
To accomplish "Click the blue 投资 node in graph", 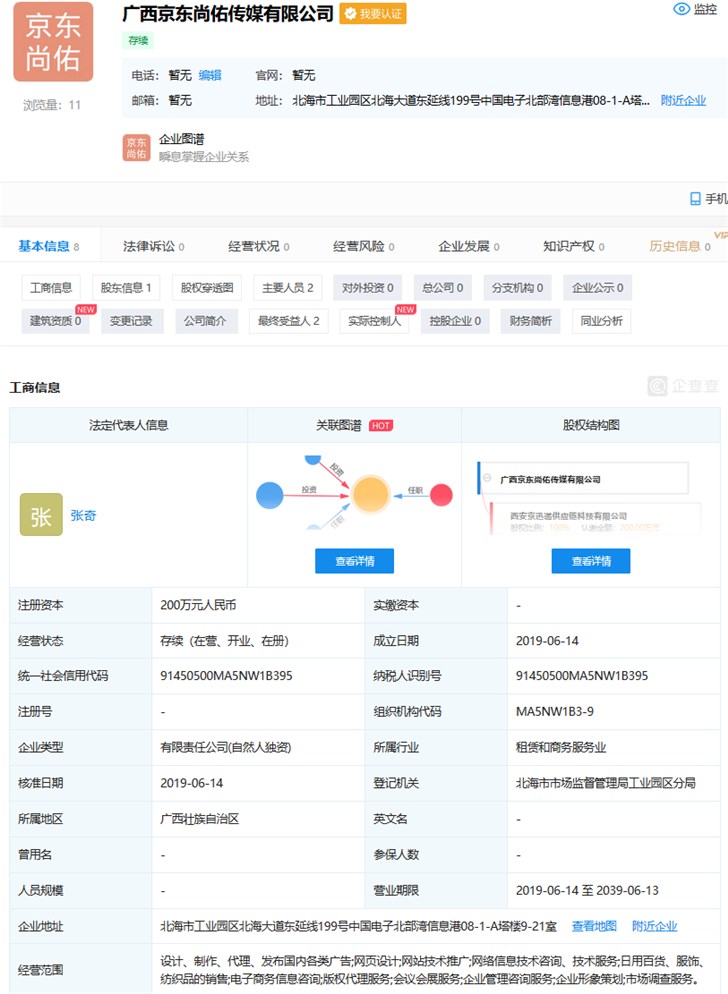I will pos(270,493).
